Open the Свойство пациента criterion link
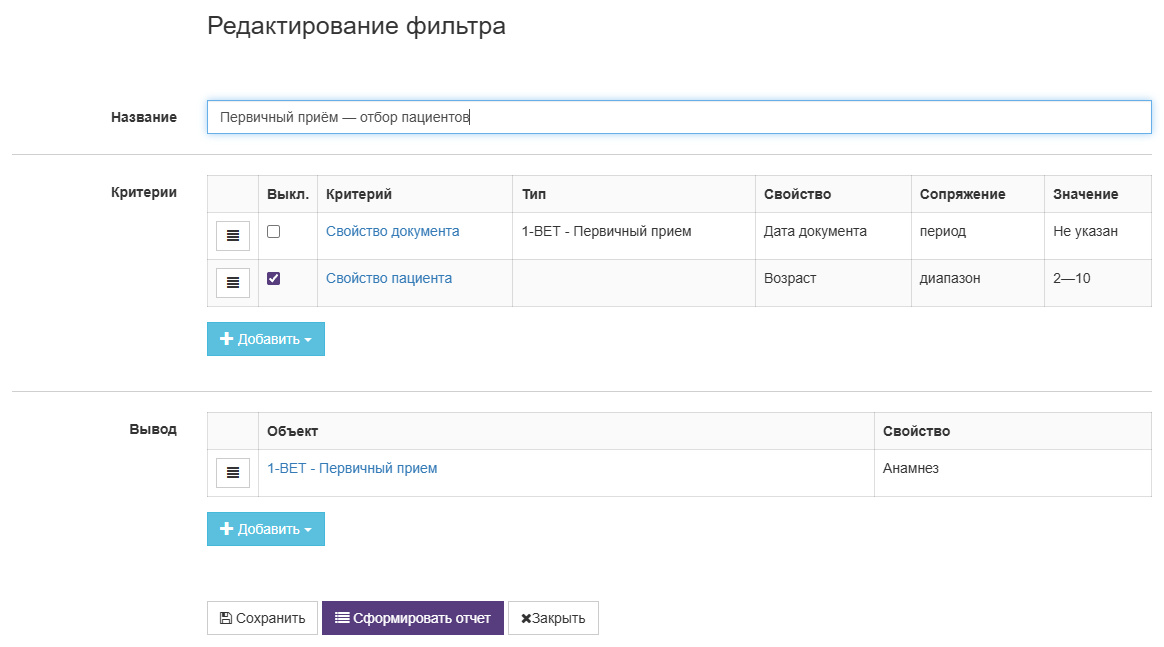 click(x=389, y=278)
